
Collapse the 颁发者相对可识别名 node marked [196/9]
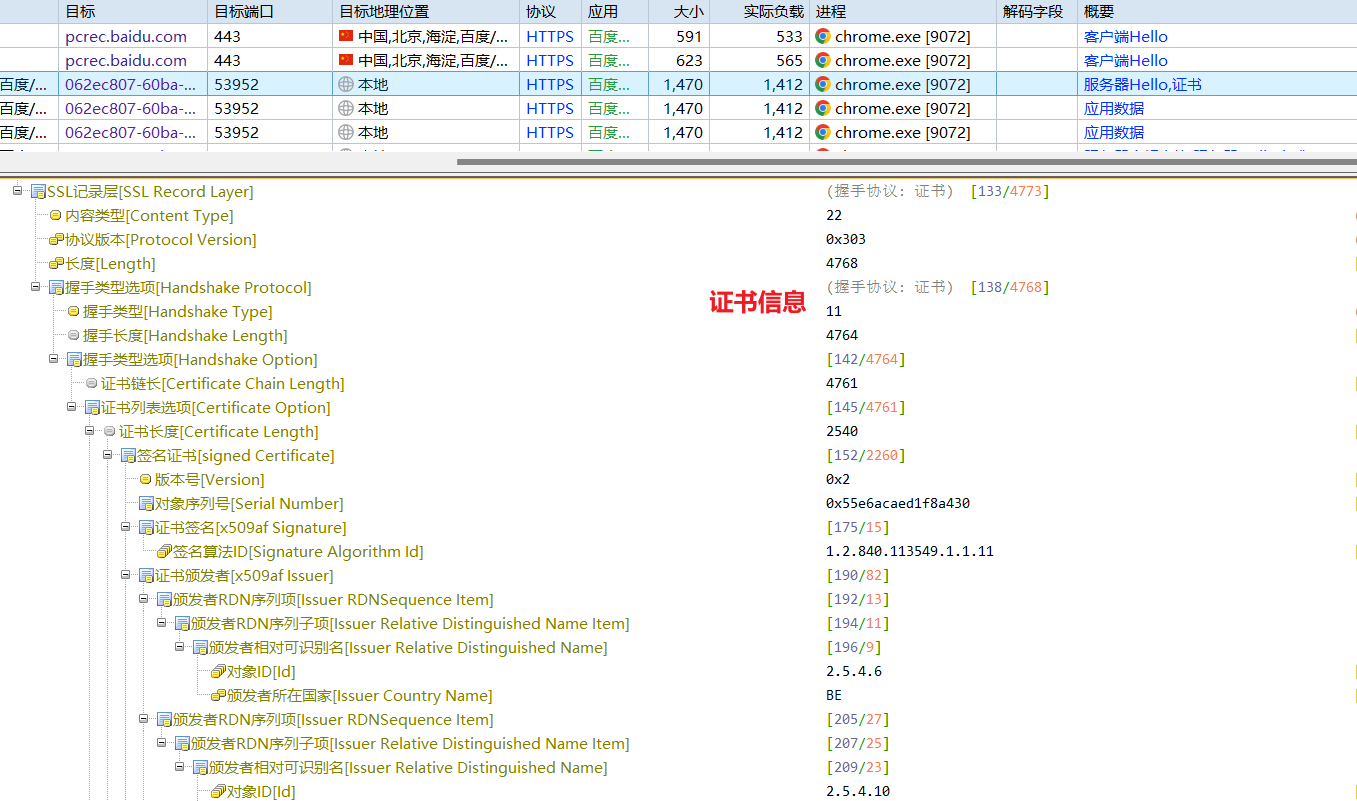(x=179, y=647)
